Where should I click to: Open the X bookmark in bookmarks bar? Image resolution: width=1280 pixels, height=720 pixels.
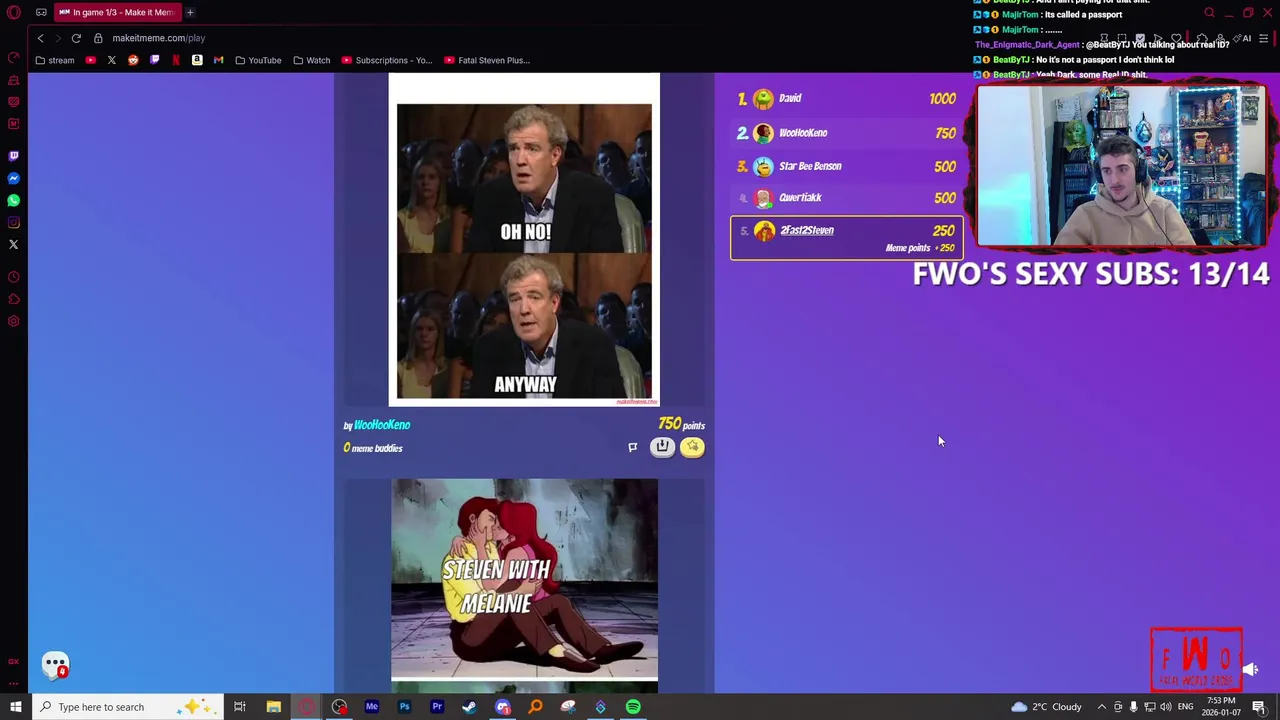pyautogui.click(x=112, y=60)
